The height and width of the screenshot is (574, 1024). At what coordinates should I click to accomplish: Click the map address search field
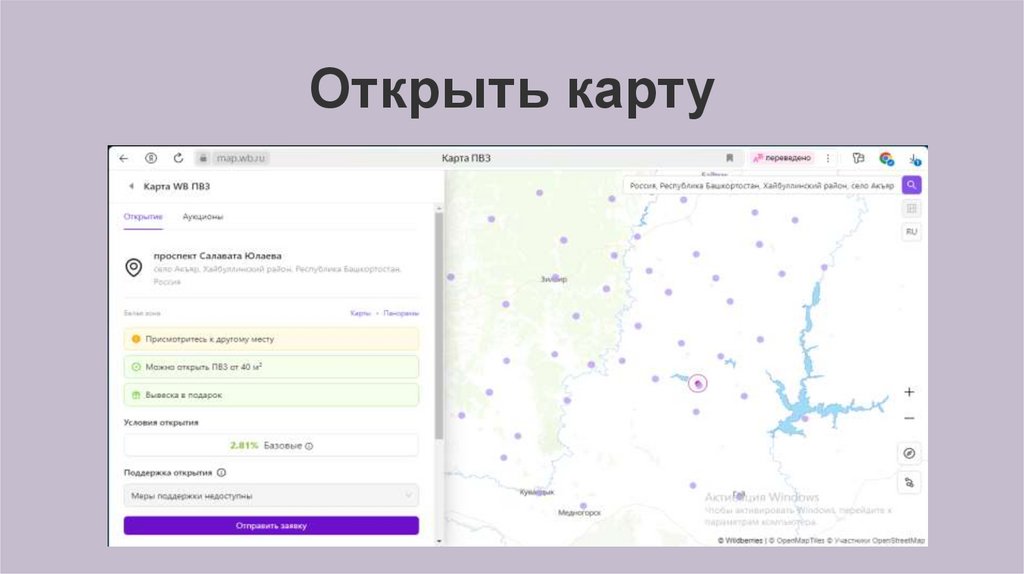pos(761,185)
